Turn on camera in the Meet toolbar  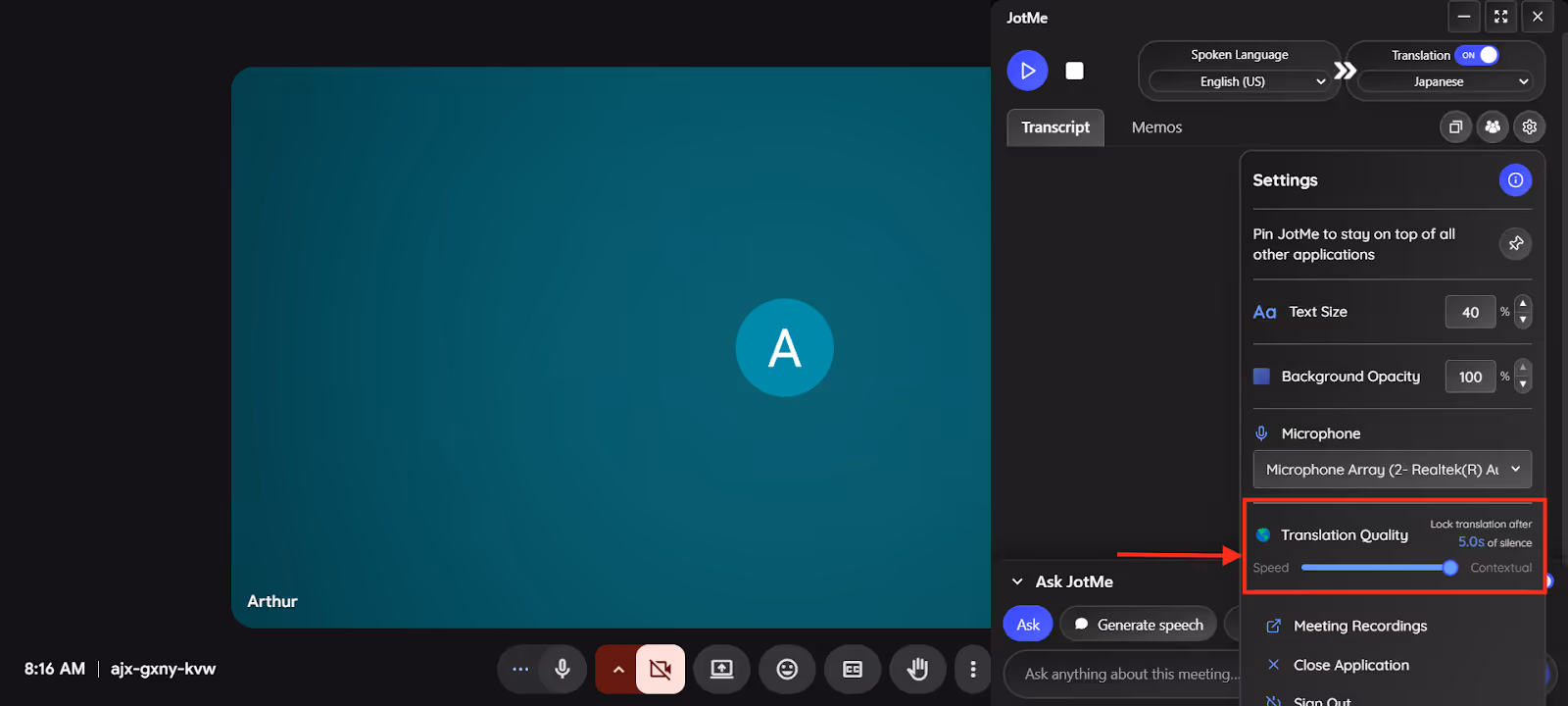tap(661, 669)
